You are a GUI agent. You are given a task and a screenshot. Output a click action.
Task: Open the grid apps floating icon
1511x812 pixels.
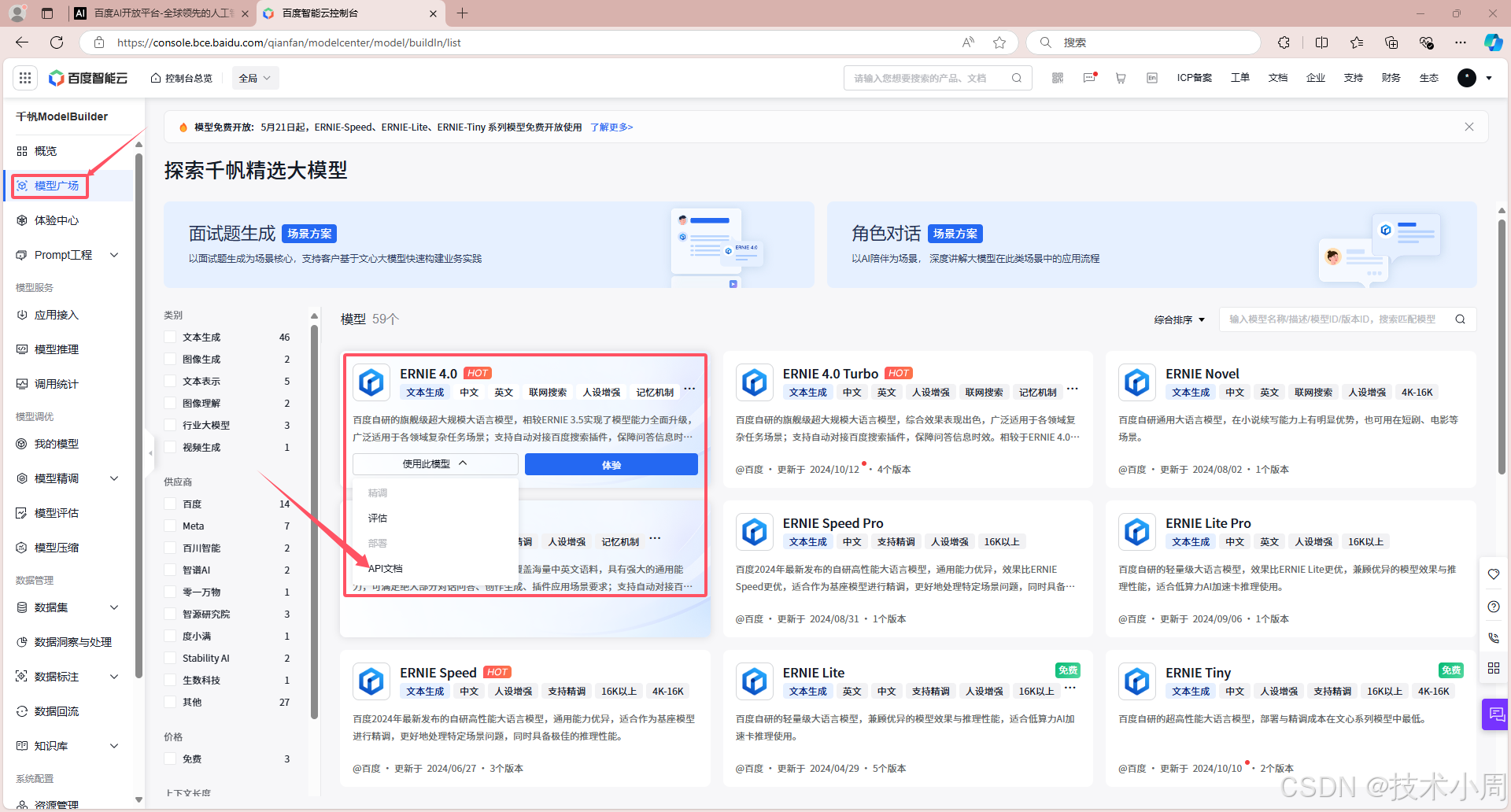click(x=1494, y=668)
